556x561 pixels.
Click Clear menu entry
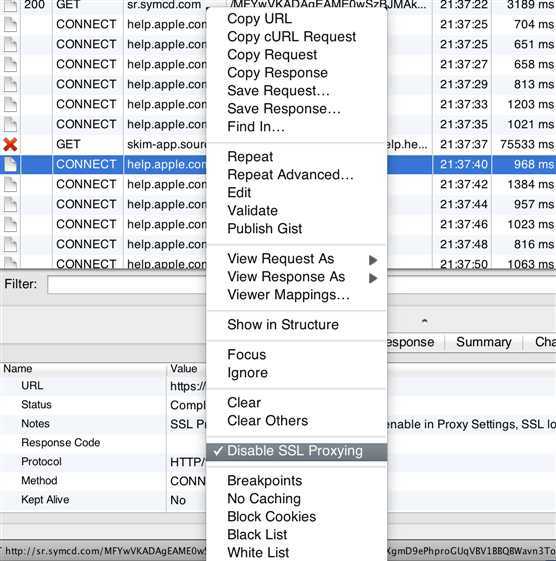coord(244,403)
